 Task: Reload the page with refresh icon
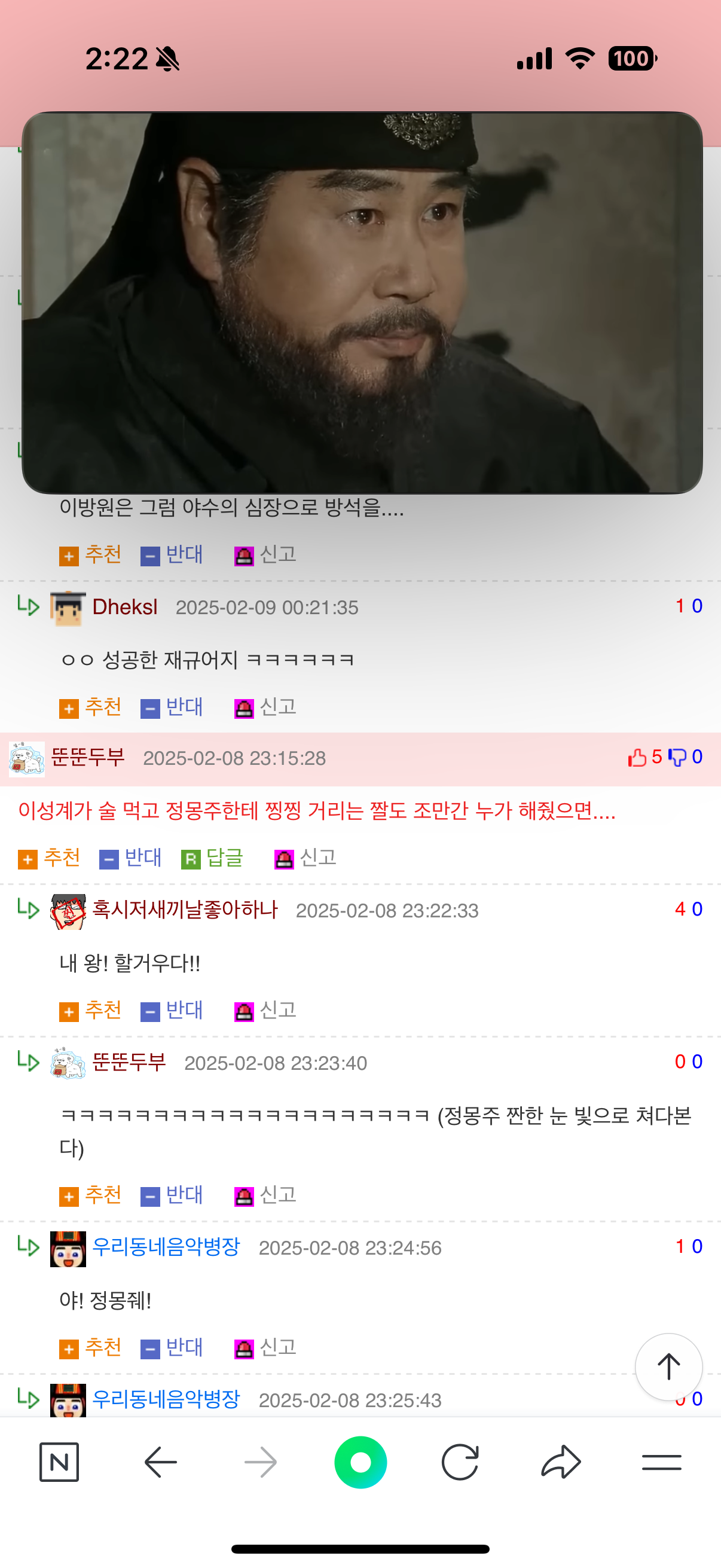click(460, 1462)
